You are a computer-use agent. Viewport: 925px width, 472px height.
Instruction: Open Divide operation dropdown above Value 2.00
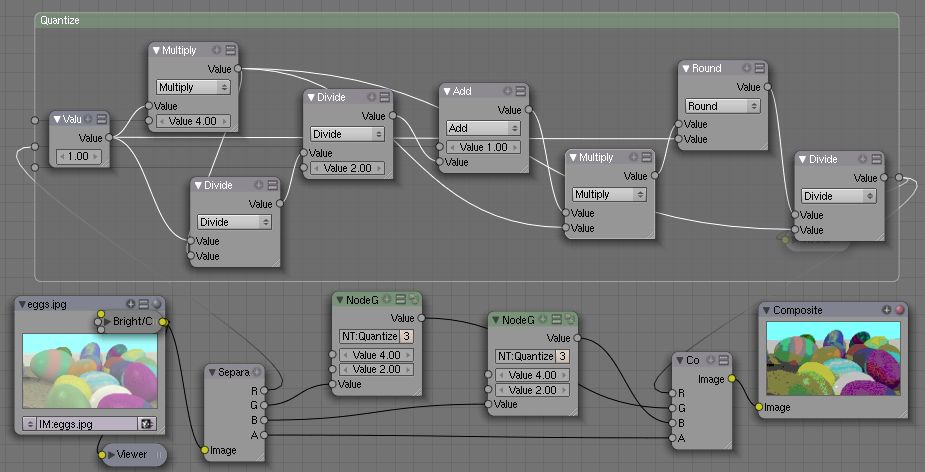[x=347, y=134]
